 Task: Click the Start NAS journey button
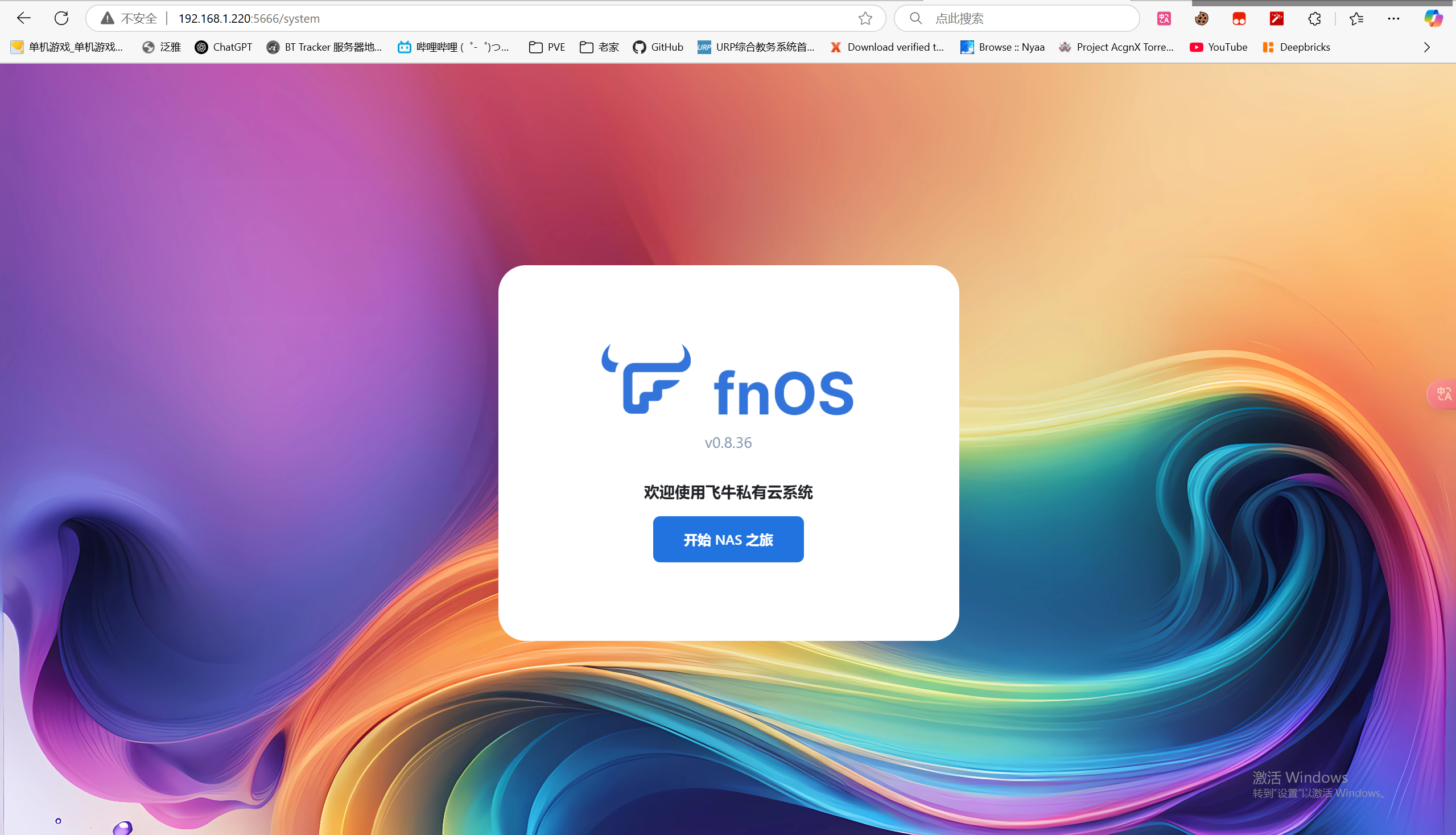point(728,539)
